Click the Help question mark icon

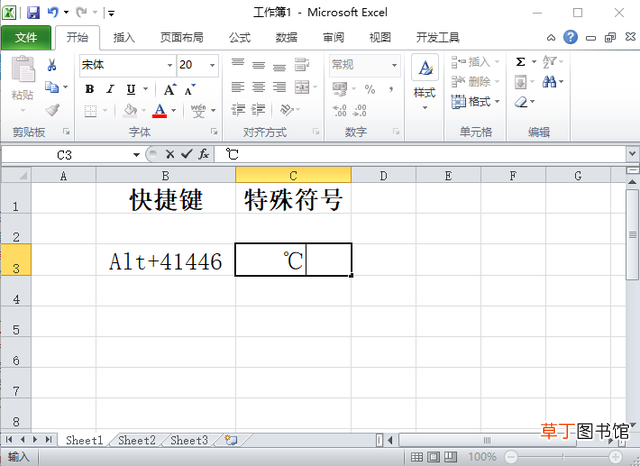pyautogui.click(x=570, y=38)
